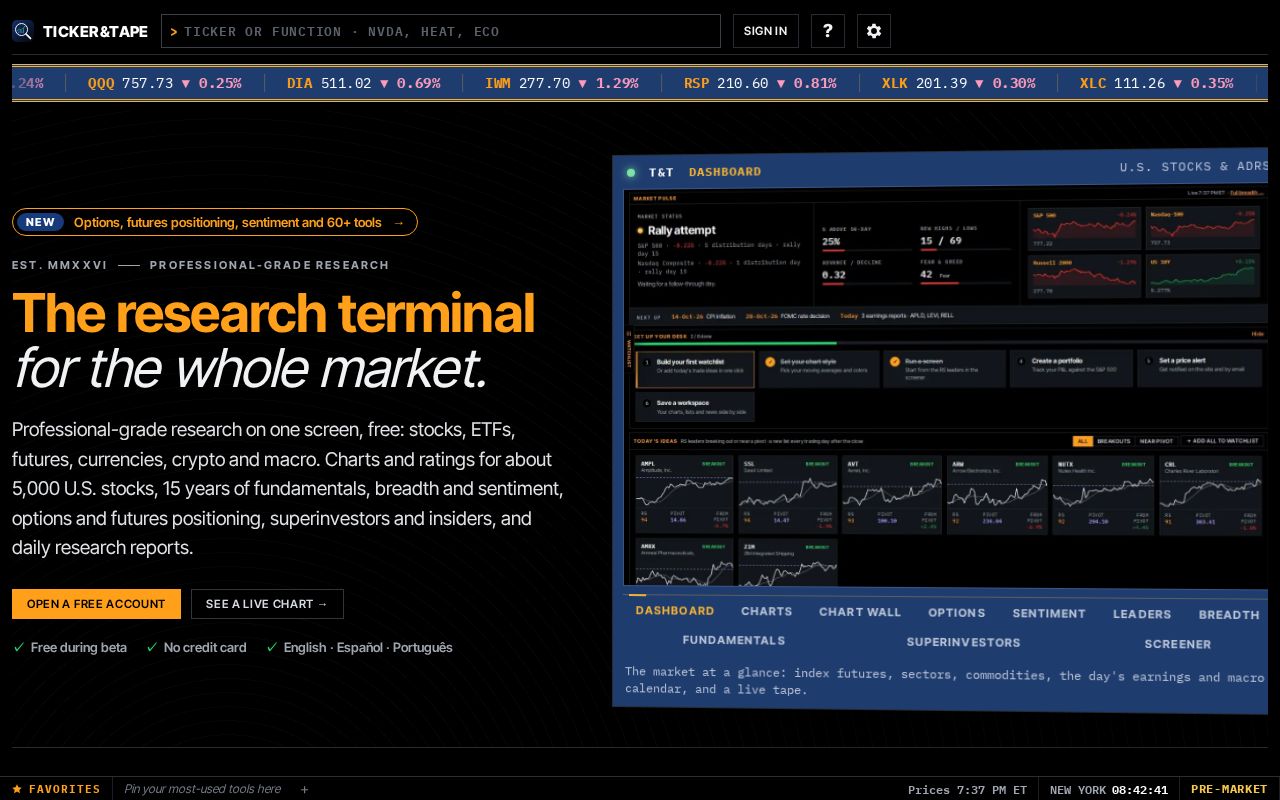Open the Breadth tab
This screenshot has width=1280, height=800.
pos(1229,615)
